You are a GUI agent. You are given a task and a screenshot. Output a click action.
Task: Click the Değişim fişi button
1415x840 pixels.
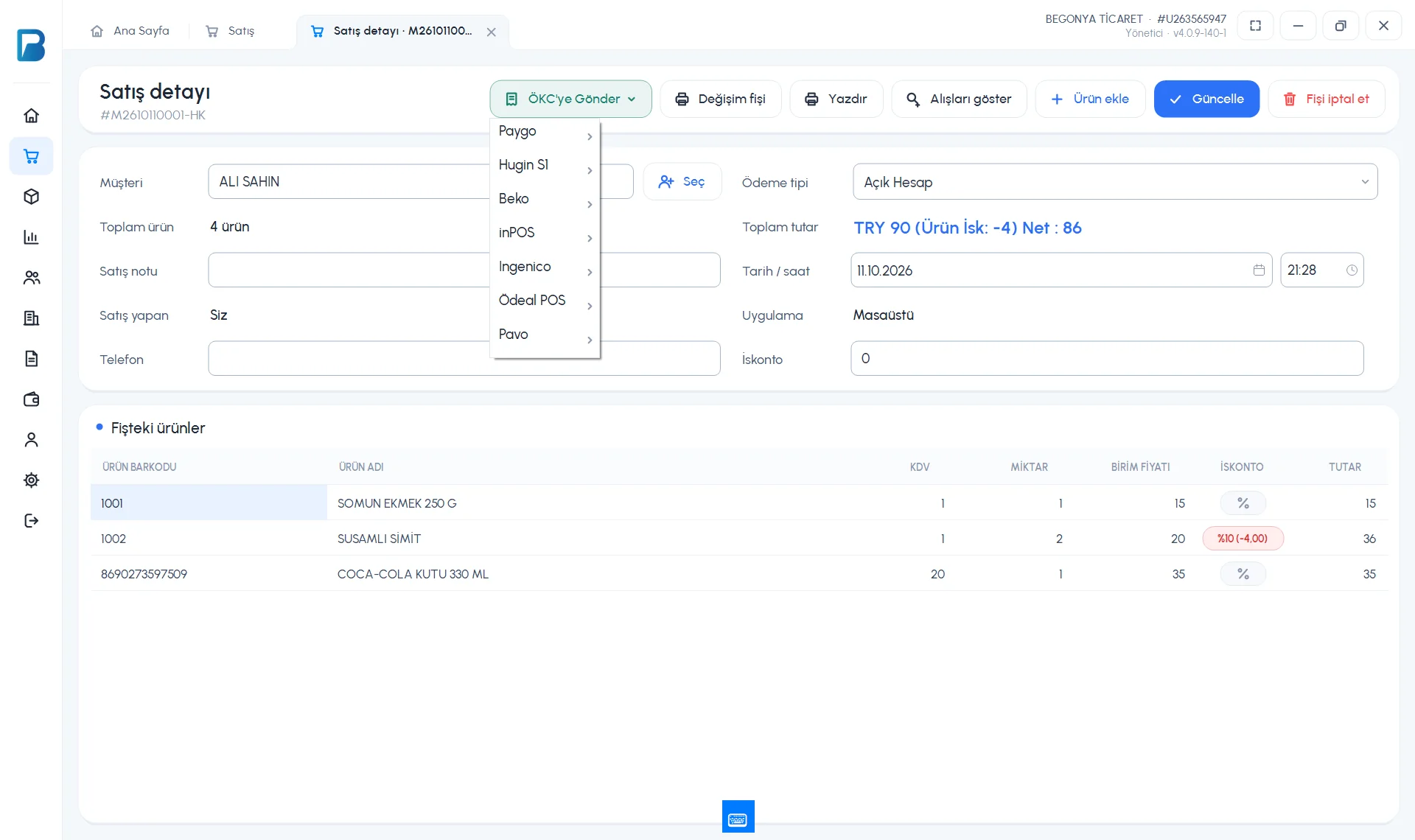coord(720,99)
